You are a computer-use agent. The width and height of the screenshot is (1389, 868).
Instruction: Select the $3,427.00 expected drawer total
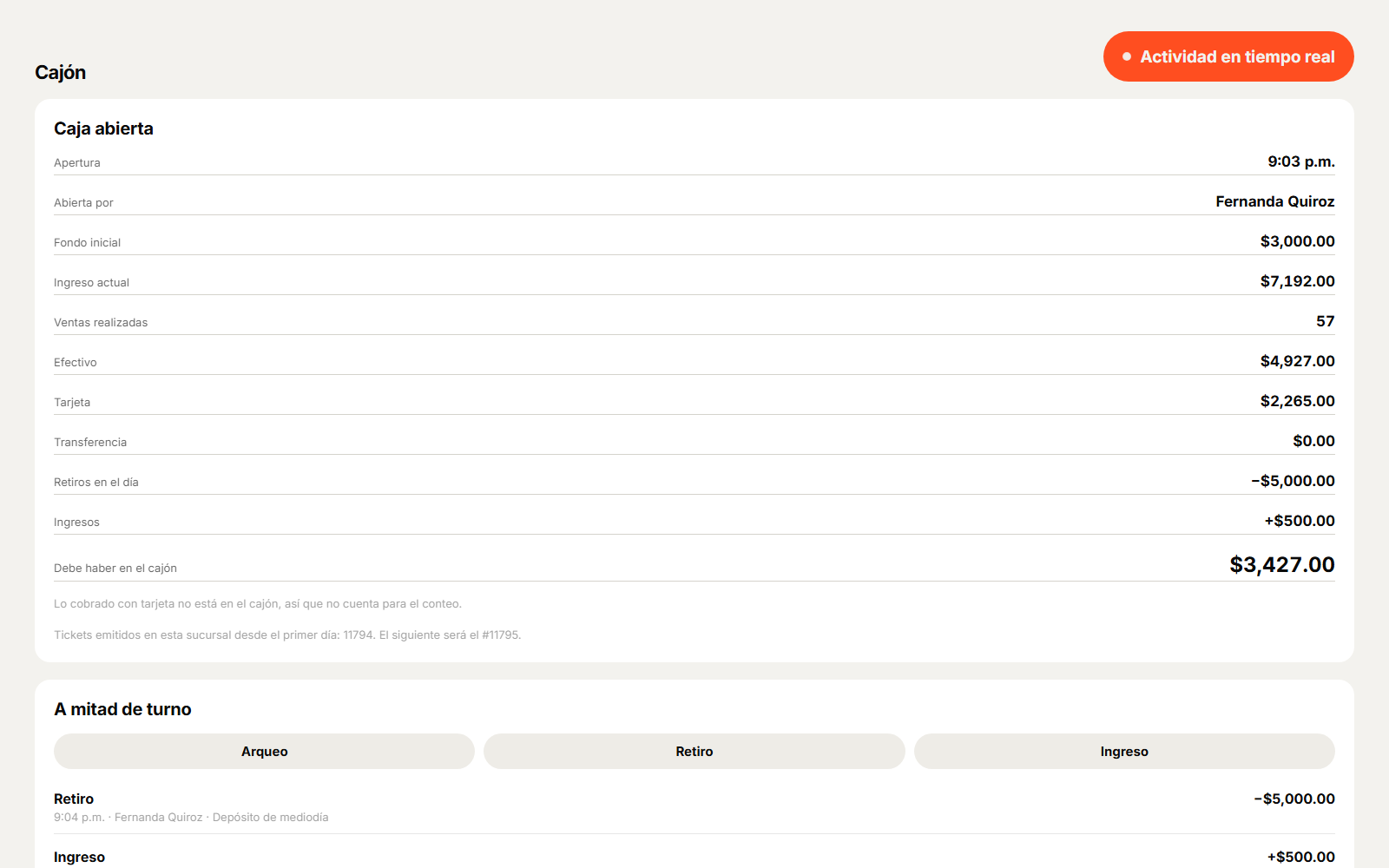(x=1282, y=565)
